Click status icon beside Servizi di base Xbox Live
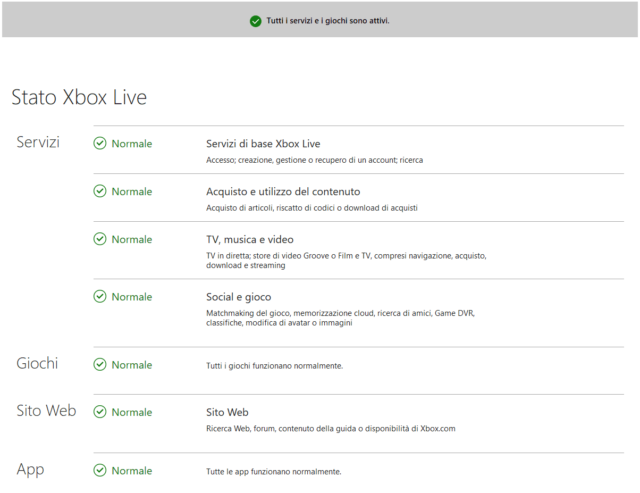Image resolution: width=640 pixels, height=493 pixels. click(99, 144)
